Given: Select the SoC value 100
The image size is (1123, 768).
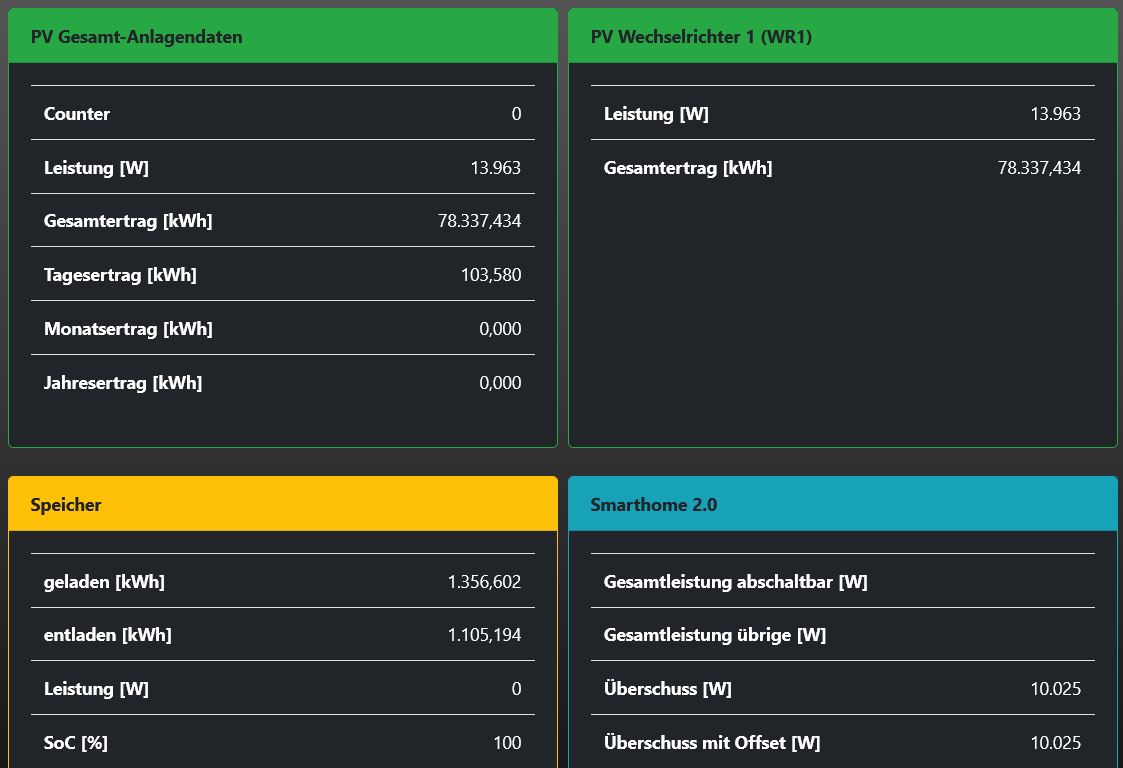Looking at the screenshot, I should point(507,743).
